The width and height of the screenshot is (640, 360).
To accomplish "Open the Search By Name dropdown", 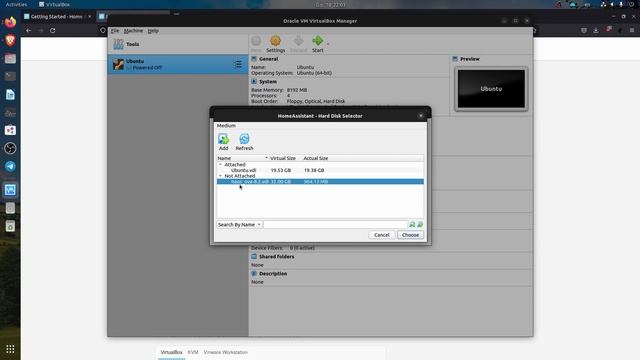I will (x=239, y=224).
